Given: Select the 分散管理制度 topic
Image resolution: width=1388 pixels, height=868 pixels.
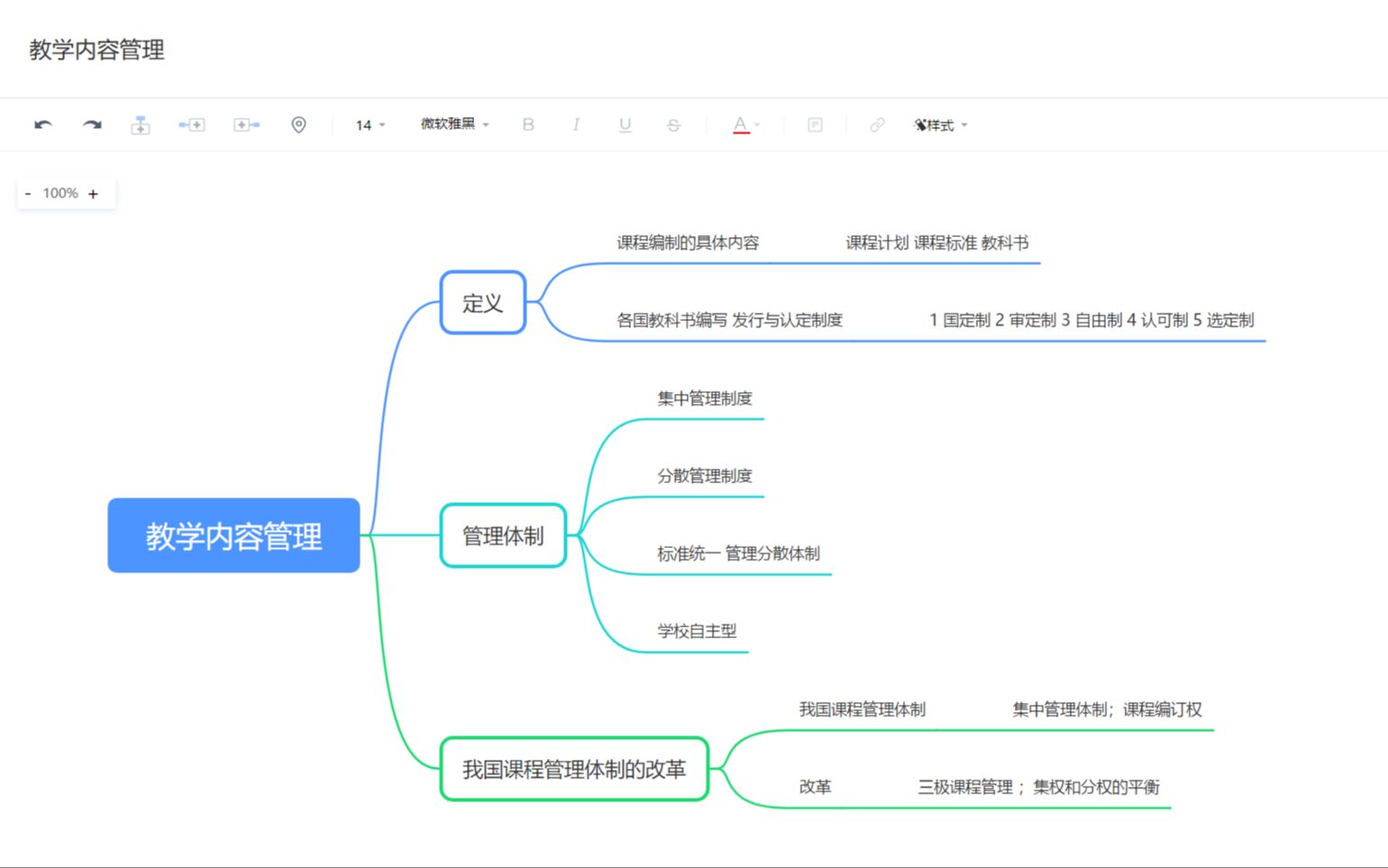Looking at the screenshot, I should [x=705, y=476].
